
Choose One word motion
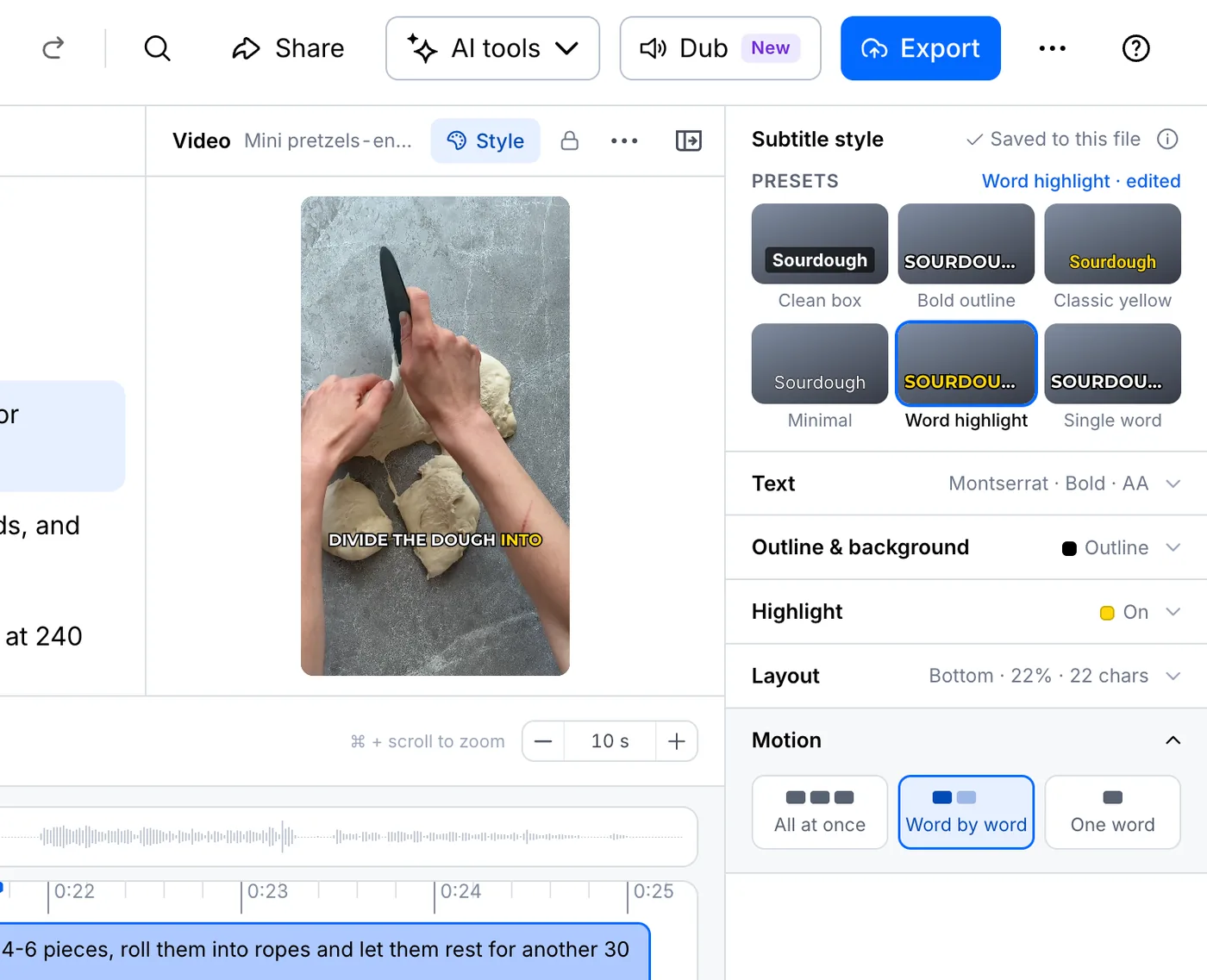point(1113,812)
